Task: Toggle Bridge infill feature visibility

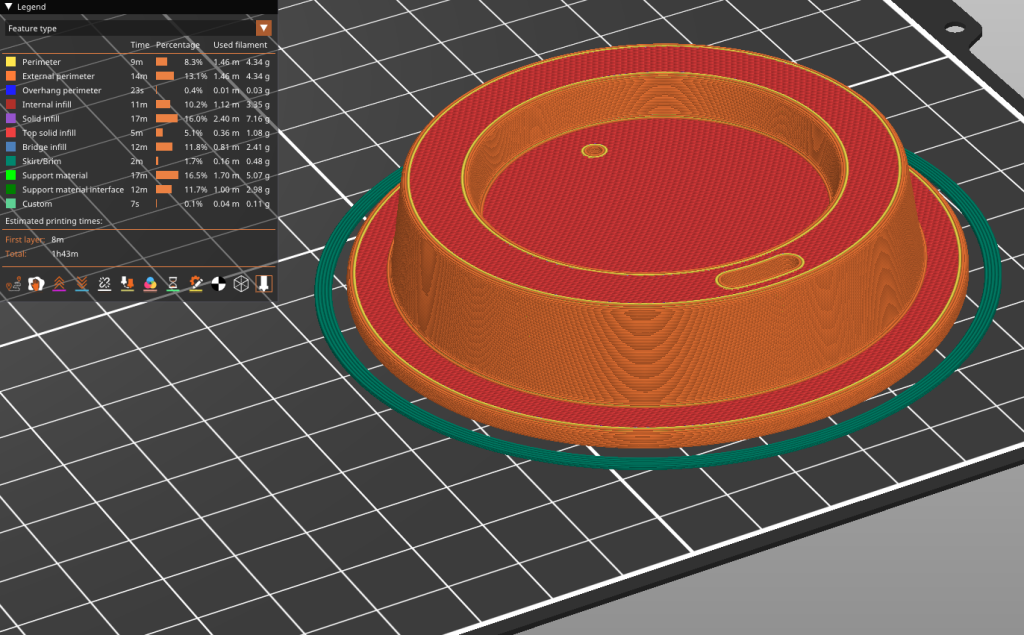Action: tap(44, 147)
